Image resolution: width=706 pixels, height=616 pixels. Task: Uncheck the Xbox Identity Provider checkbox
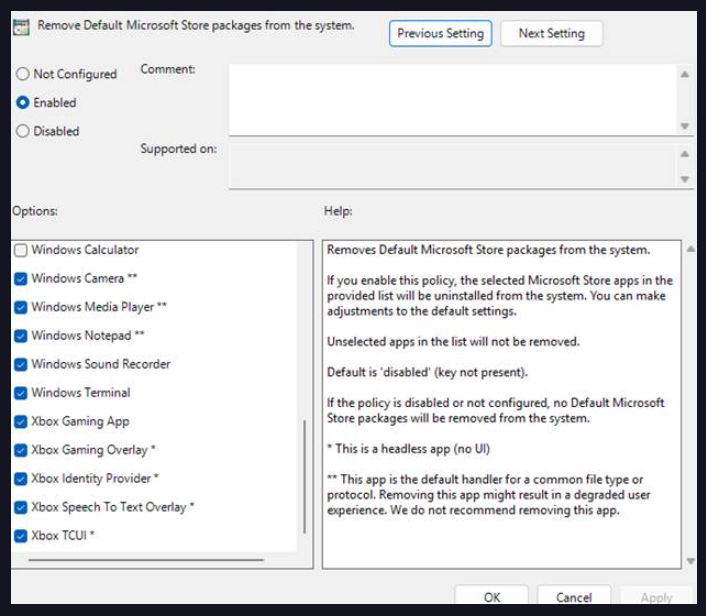pyautogui.click(x=21, y=479)
